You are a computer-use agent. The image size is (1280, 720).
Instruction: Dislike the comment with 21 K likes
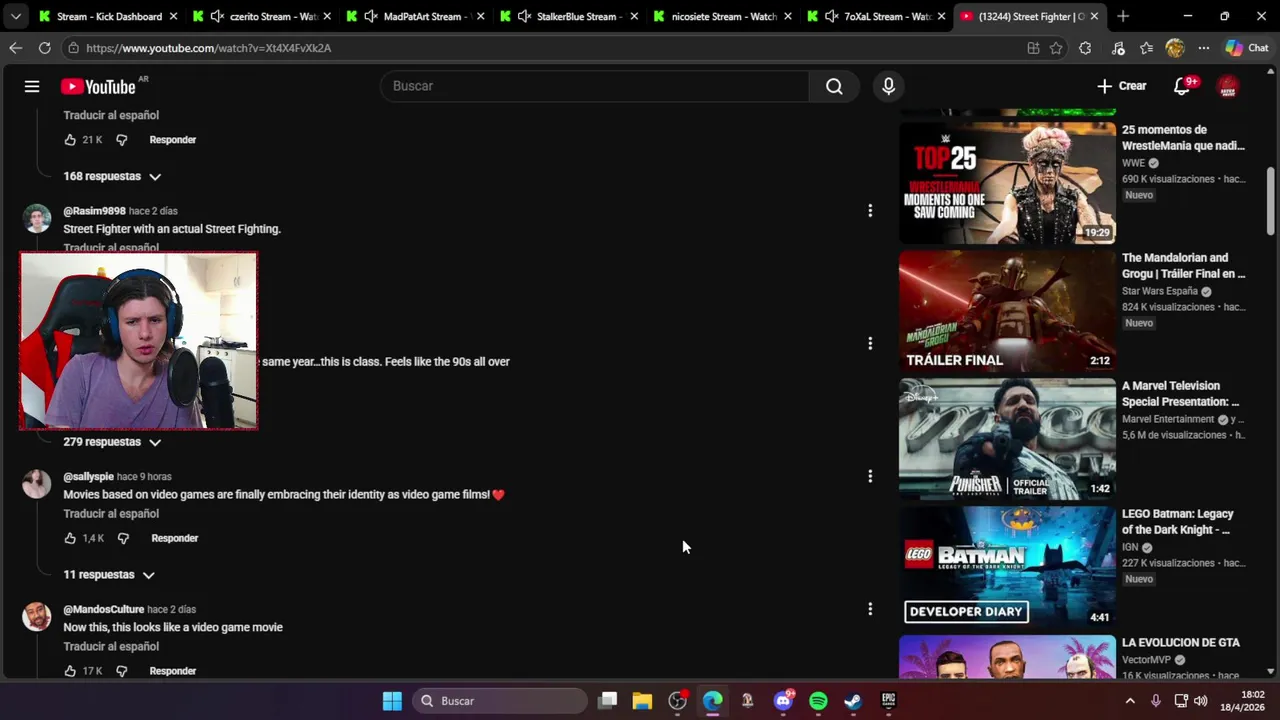click(122, 140)
